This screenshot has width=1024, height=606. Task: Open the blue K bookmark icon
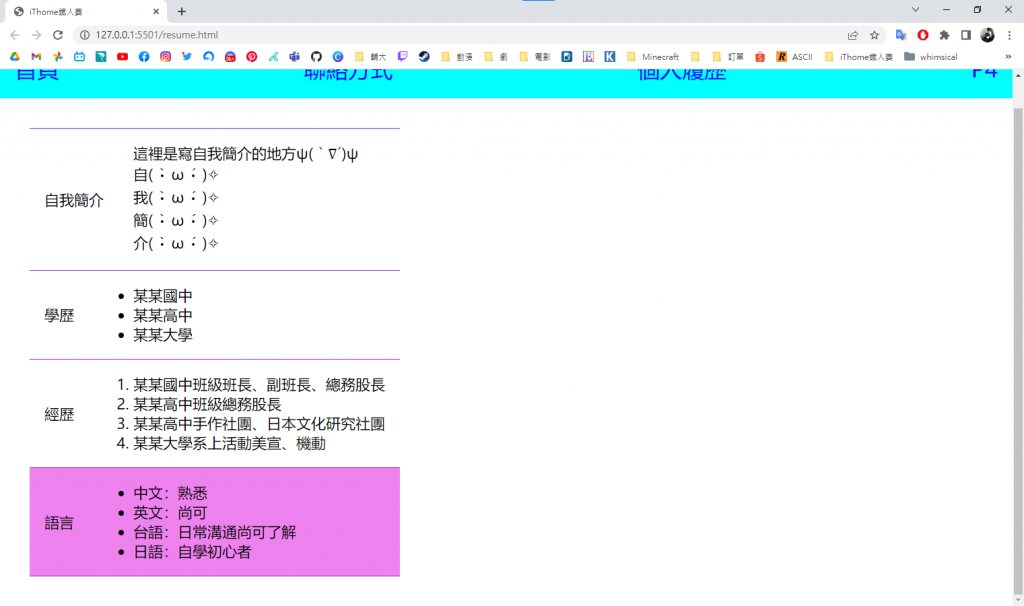point(609,57)
